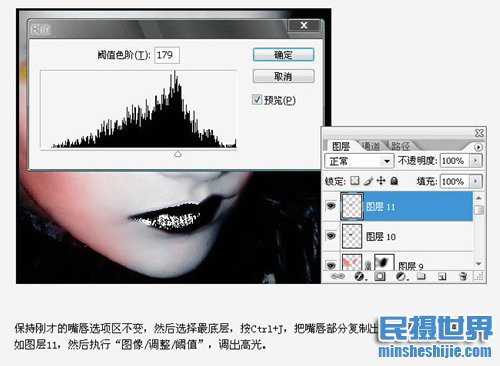Click the threshold slider triangle under histogram
The width and height of the screenshot is (500, 366).
tap(178, 154)
